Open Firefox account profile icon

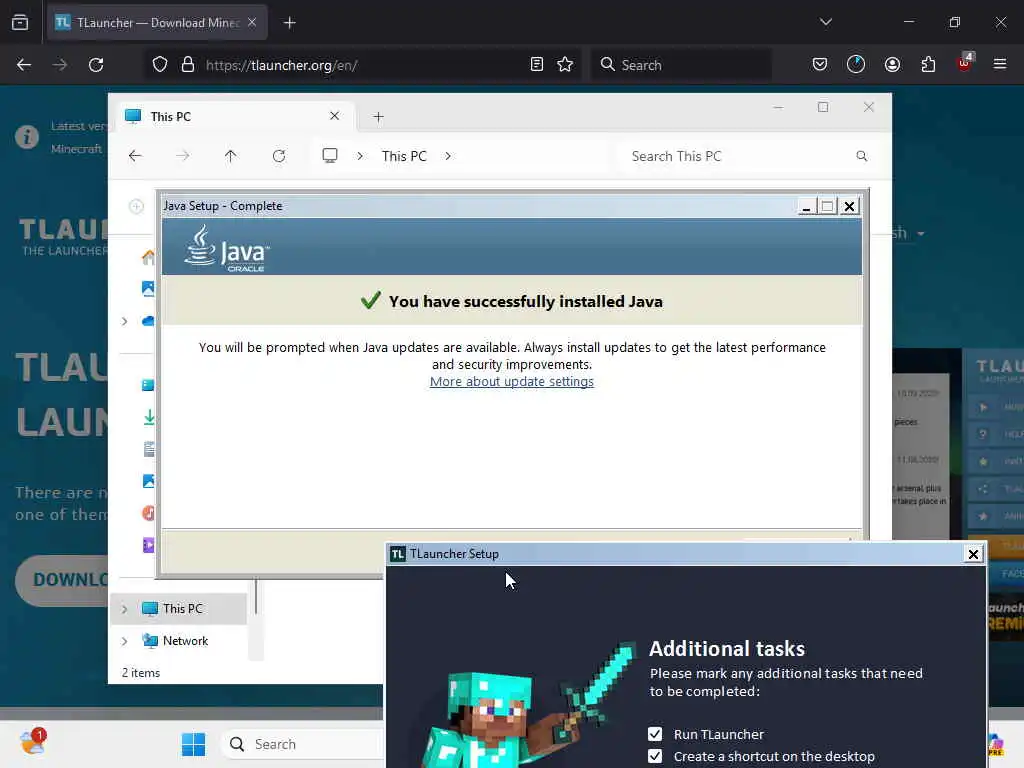(x=892, y=64)
